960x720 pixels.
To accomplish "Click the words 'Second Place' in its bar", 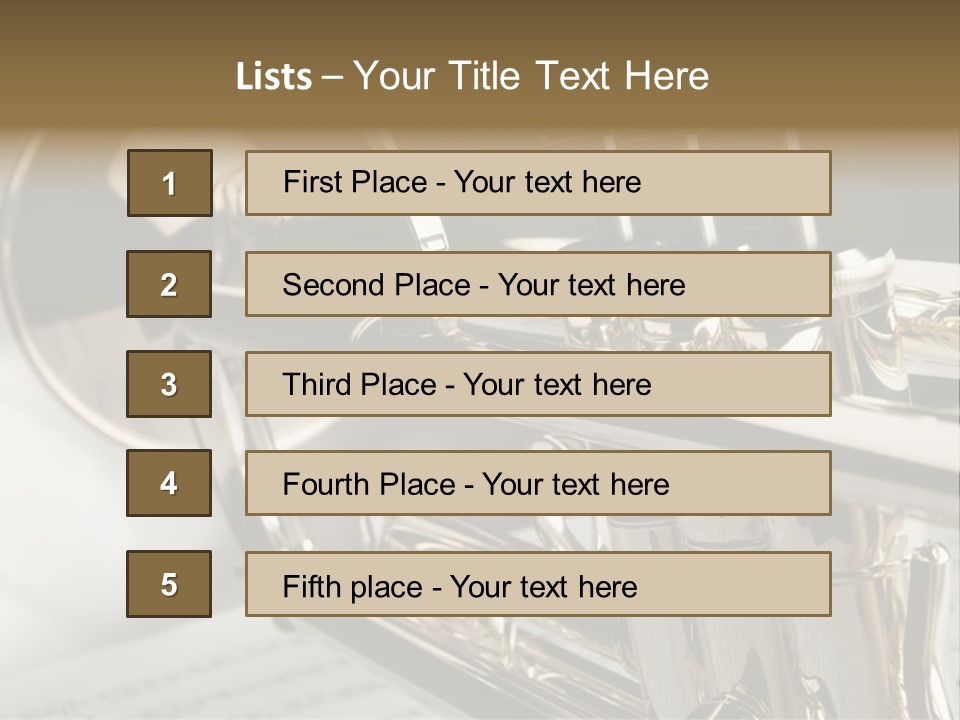I will (x=375, y=285).
